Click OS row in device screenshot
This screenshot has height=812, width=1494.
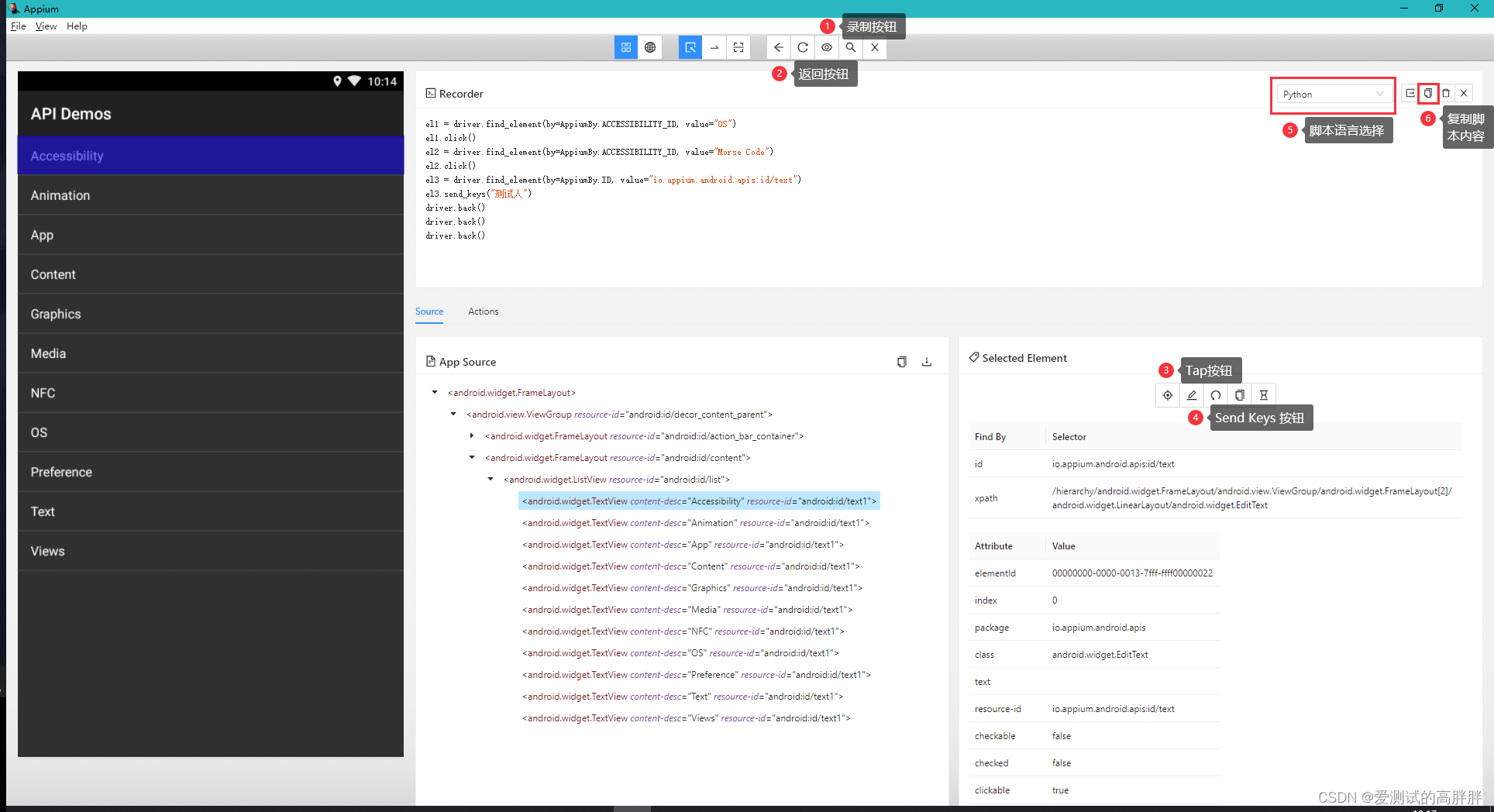(x=211, y=432)
